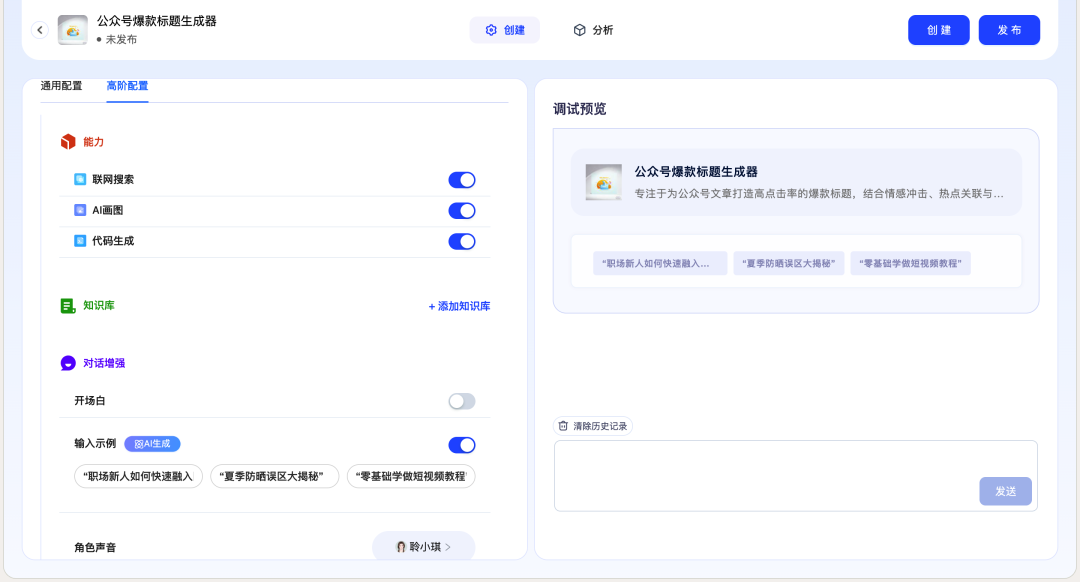Click the 清除历史记录 trash icon
1080x582 pixels.
pyautogui.click(x=562, y=425)
